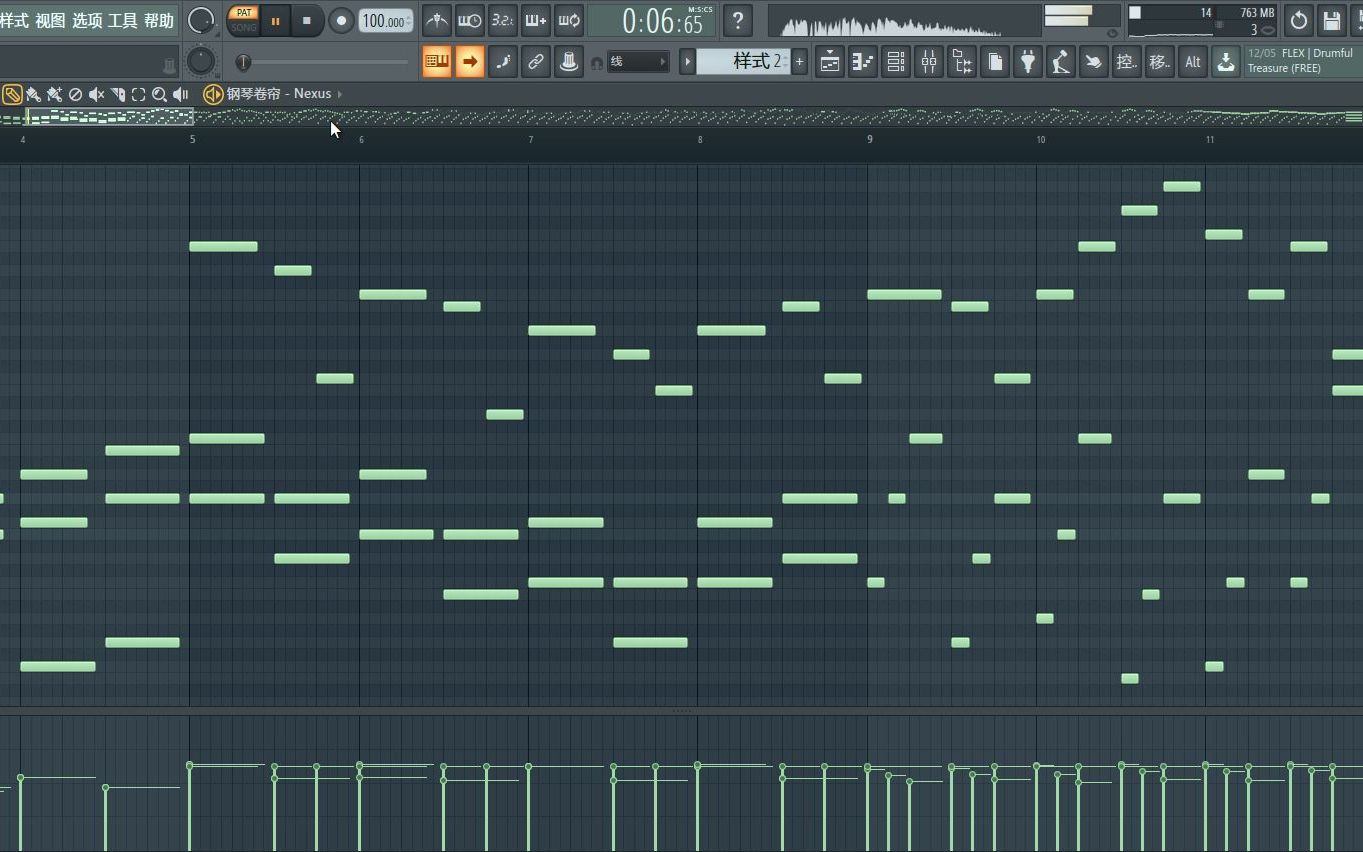Open the piano roll options speaker menu
This screenshot has width=1363, height=852.
tap(213, 94)
